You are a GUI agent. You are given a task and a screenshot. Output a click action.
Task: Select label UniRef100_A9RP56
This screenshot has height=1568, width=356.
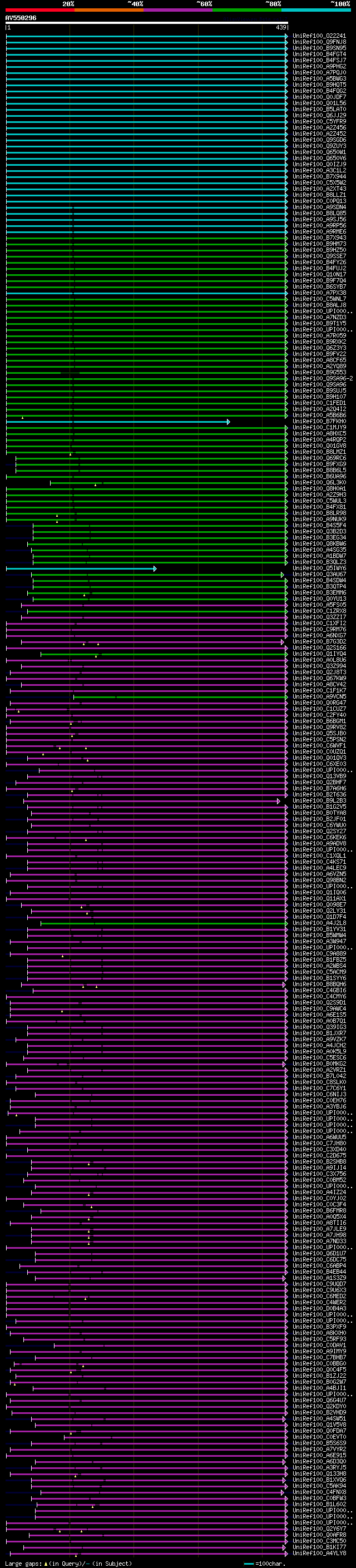tap(319, 225)
